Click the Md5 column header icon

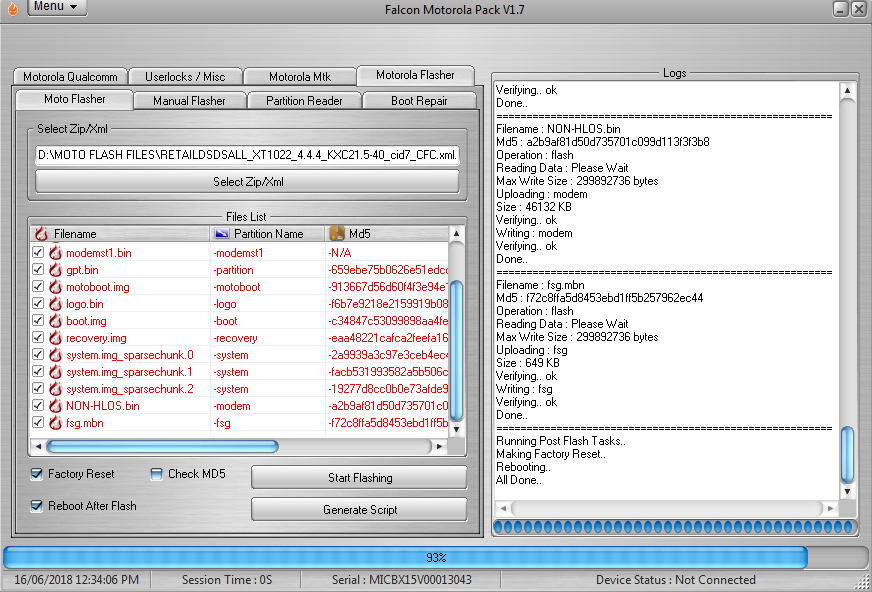(x=337, y=233)
